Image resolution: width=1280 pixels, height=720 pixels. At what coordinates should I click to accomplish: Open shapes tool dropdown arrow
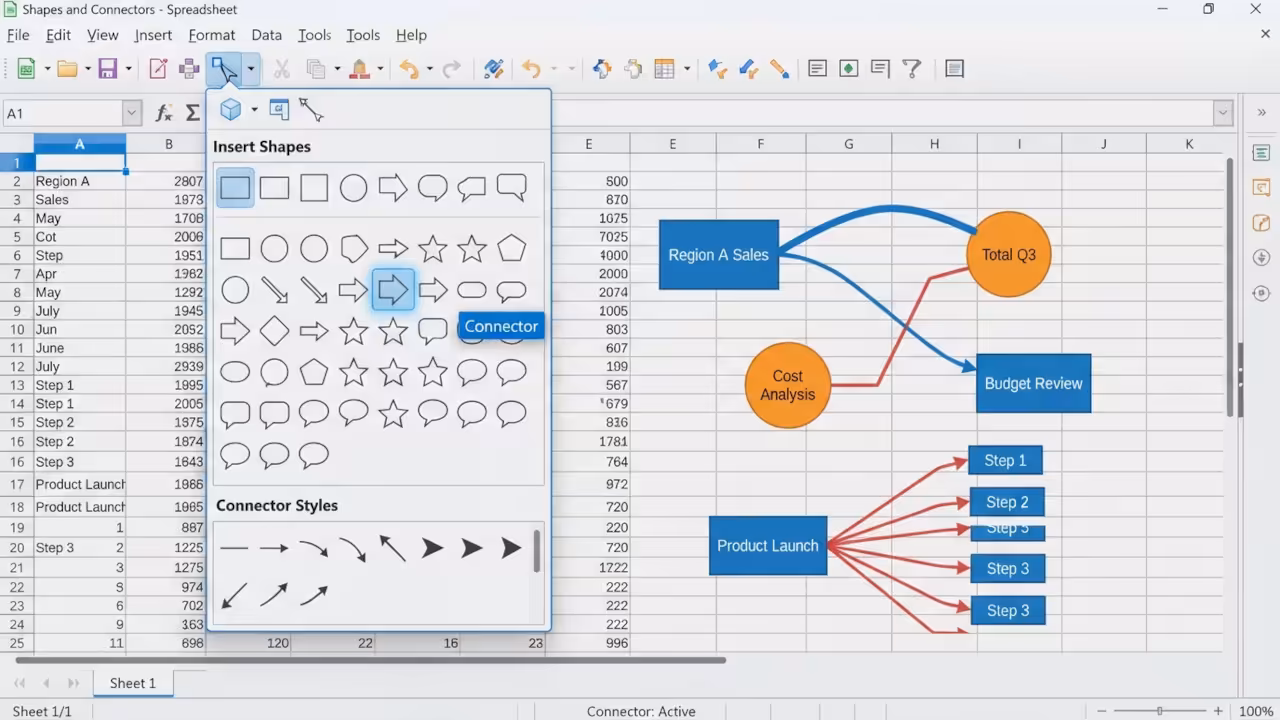[250, 69]
